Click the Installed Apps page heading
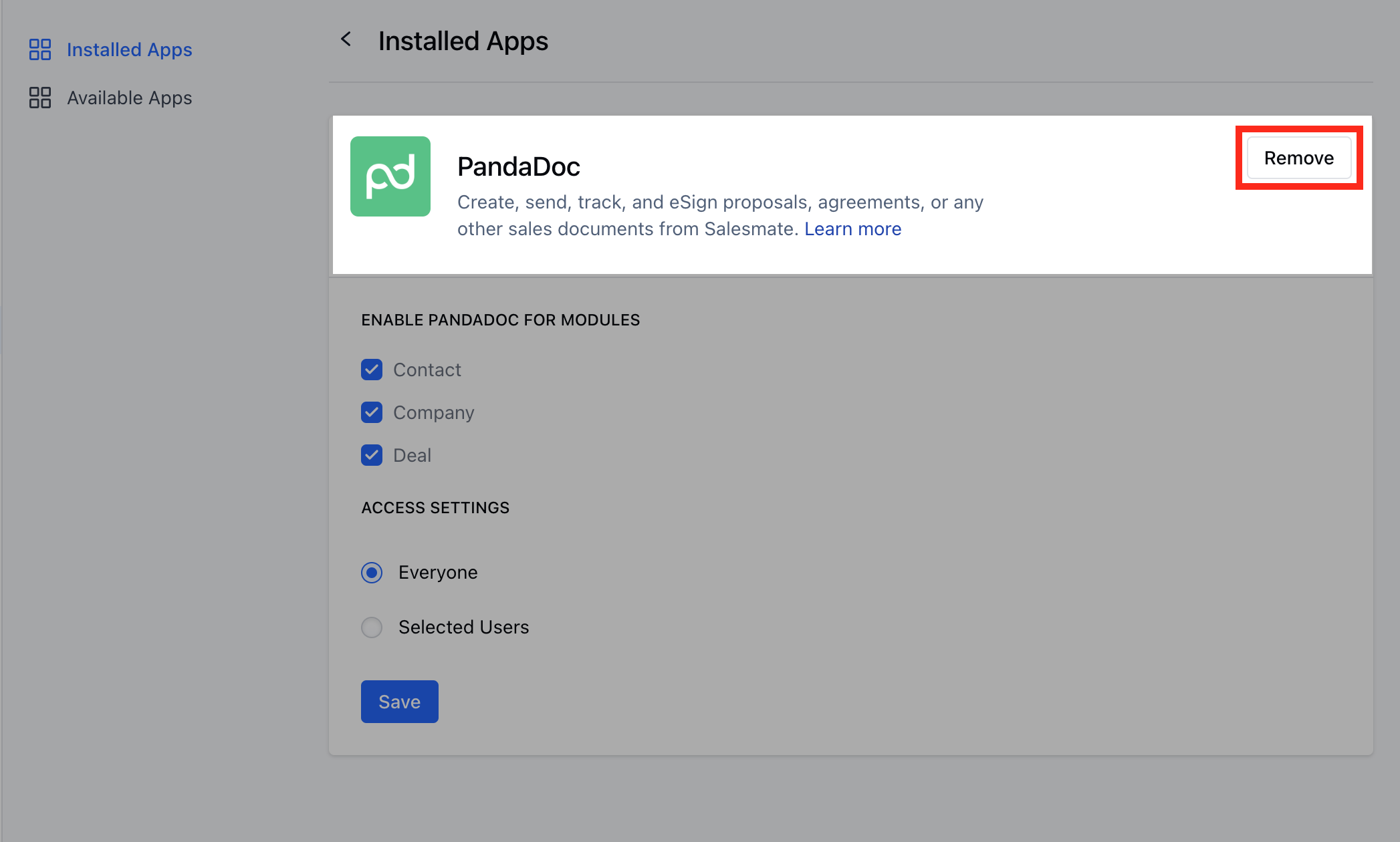This screenshot has width=1400, height=842. click(x=463, y=41)
